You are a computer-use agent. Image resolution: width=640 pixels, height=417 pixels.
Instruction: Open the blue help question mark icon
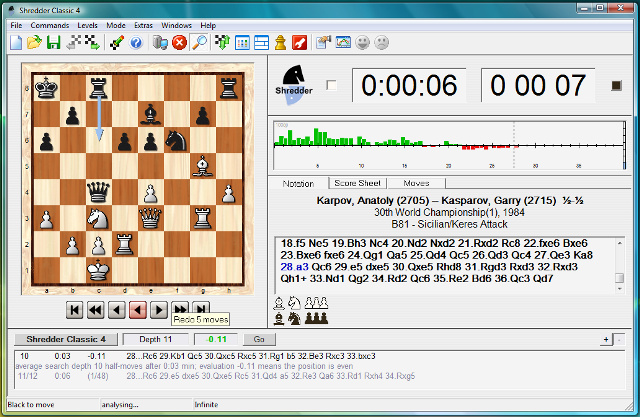coord(136,42)
